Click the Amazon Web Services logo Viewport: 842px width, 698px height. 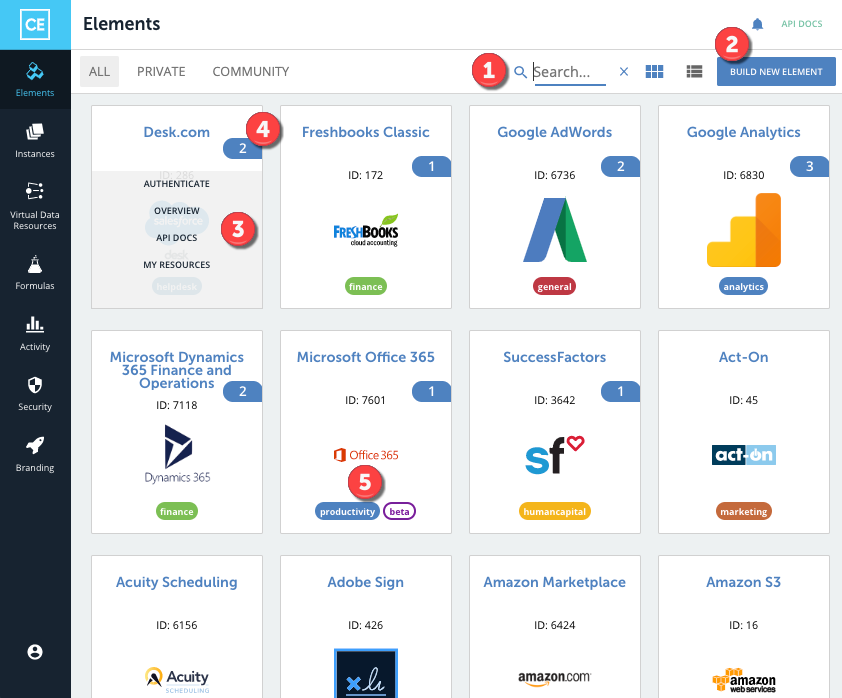[744, 680]
